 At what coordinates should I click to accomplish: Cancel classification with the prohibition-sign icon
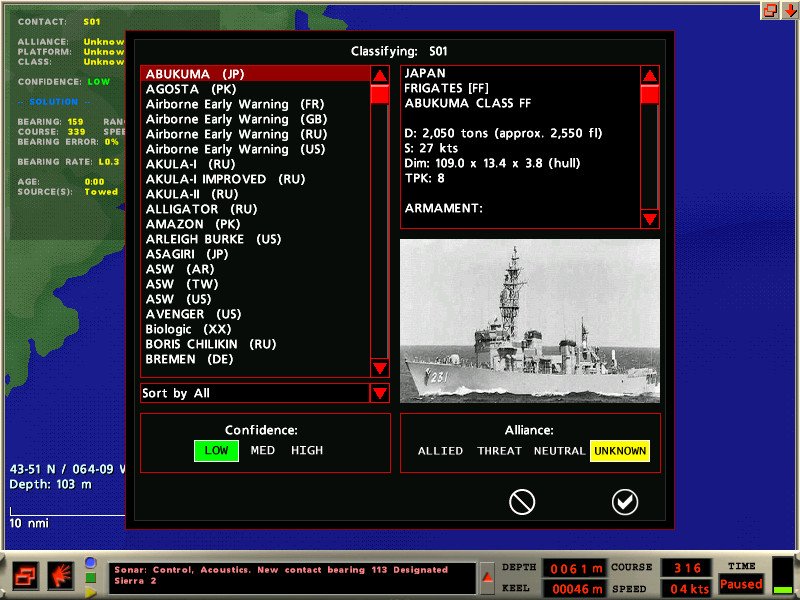[x=521, y=501]
